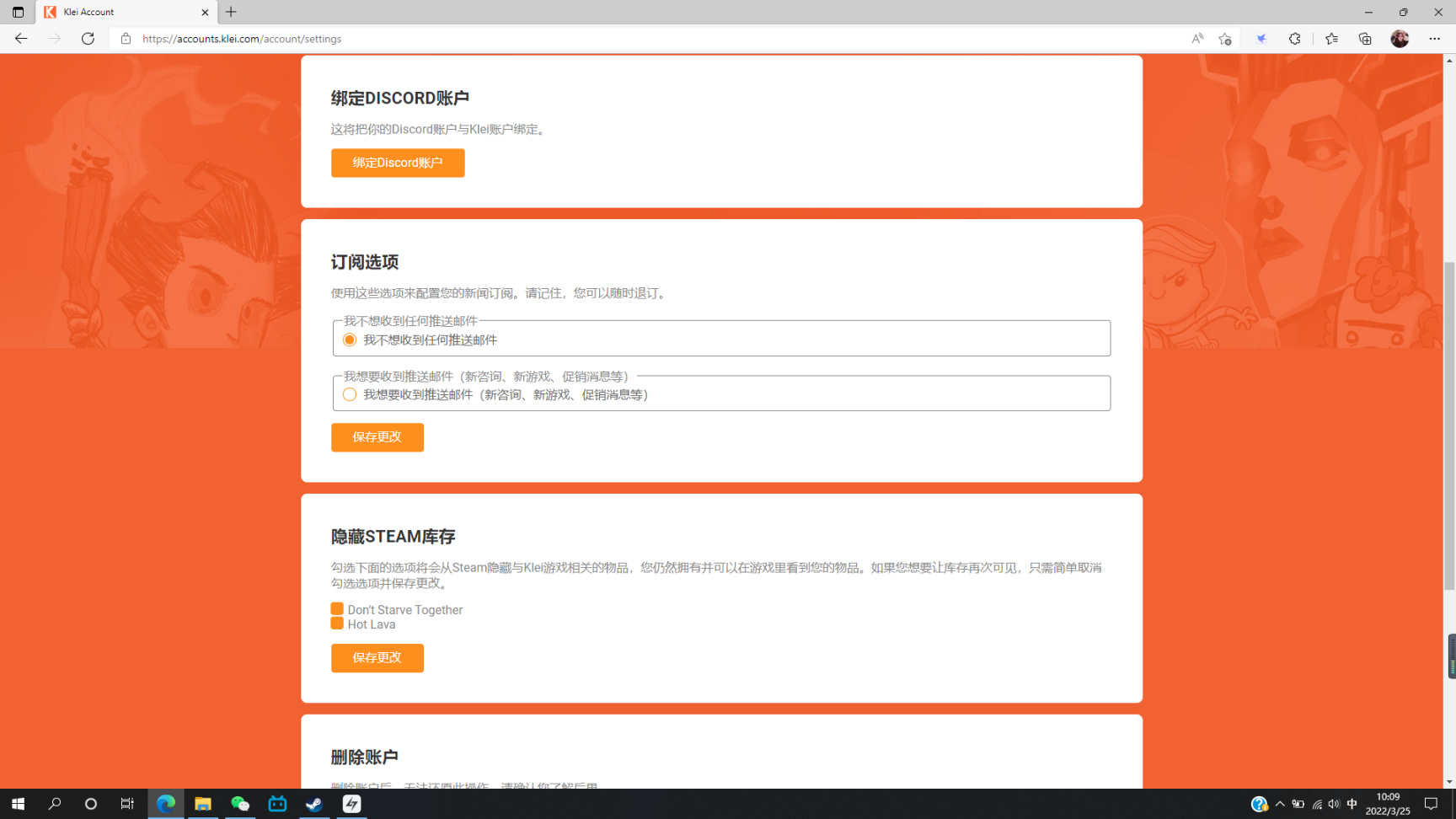Click the 删除账户 heading
The width and height of the screenshot is (1456, 819).
click(x=365, y=757)
